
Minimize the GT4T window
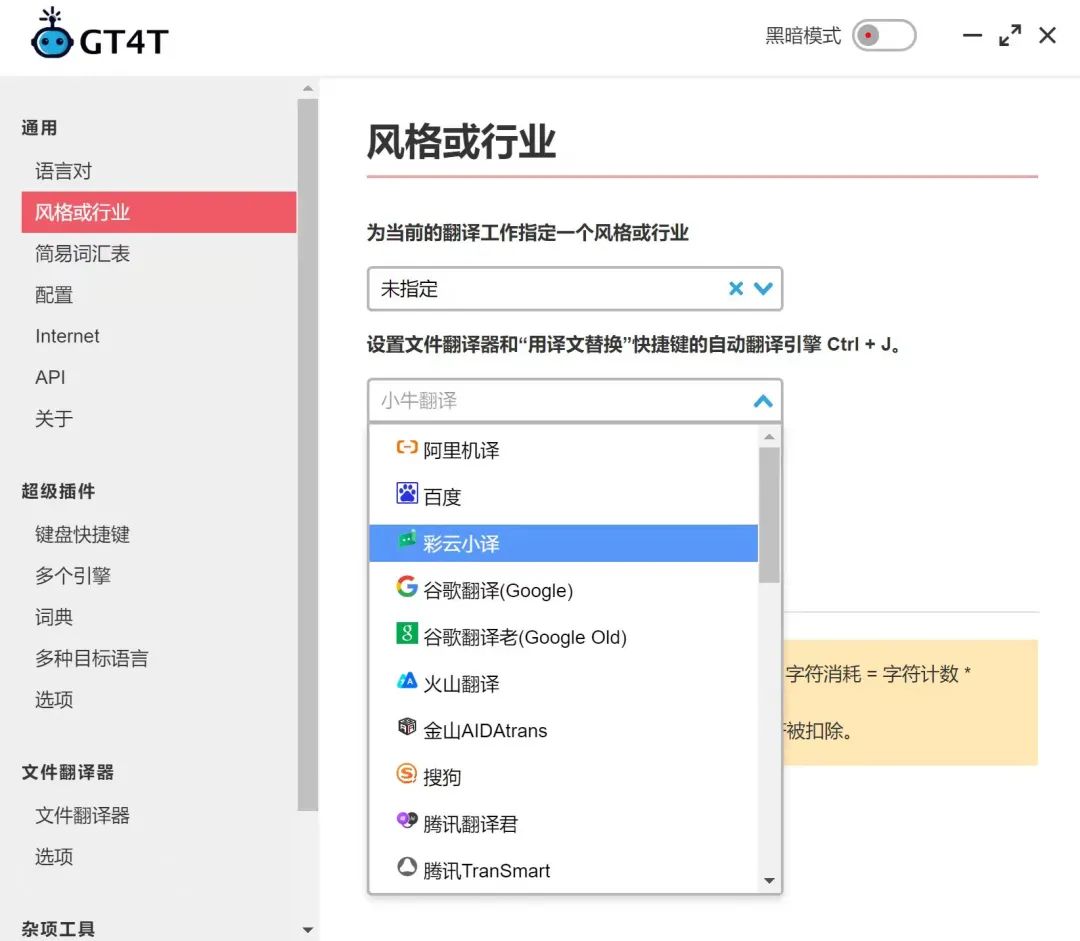[x=972, y=35]
